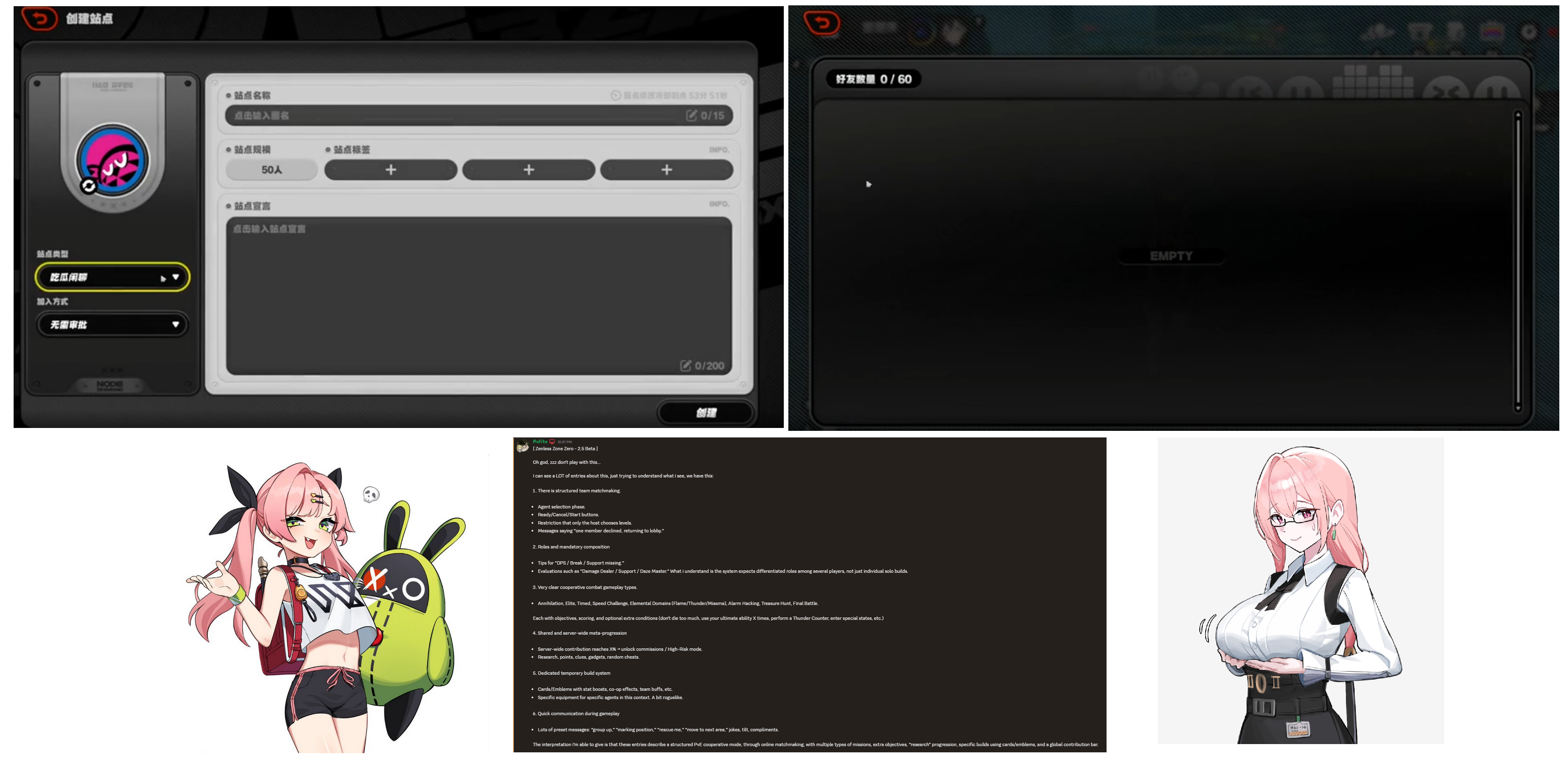Open the 站点类型 dropdown showing 吃瓜闲聊
Viewport: 1568px width, 761px height.
[x=104, y=278]
